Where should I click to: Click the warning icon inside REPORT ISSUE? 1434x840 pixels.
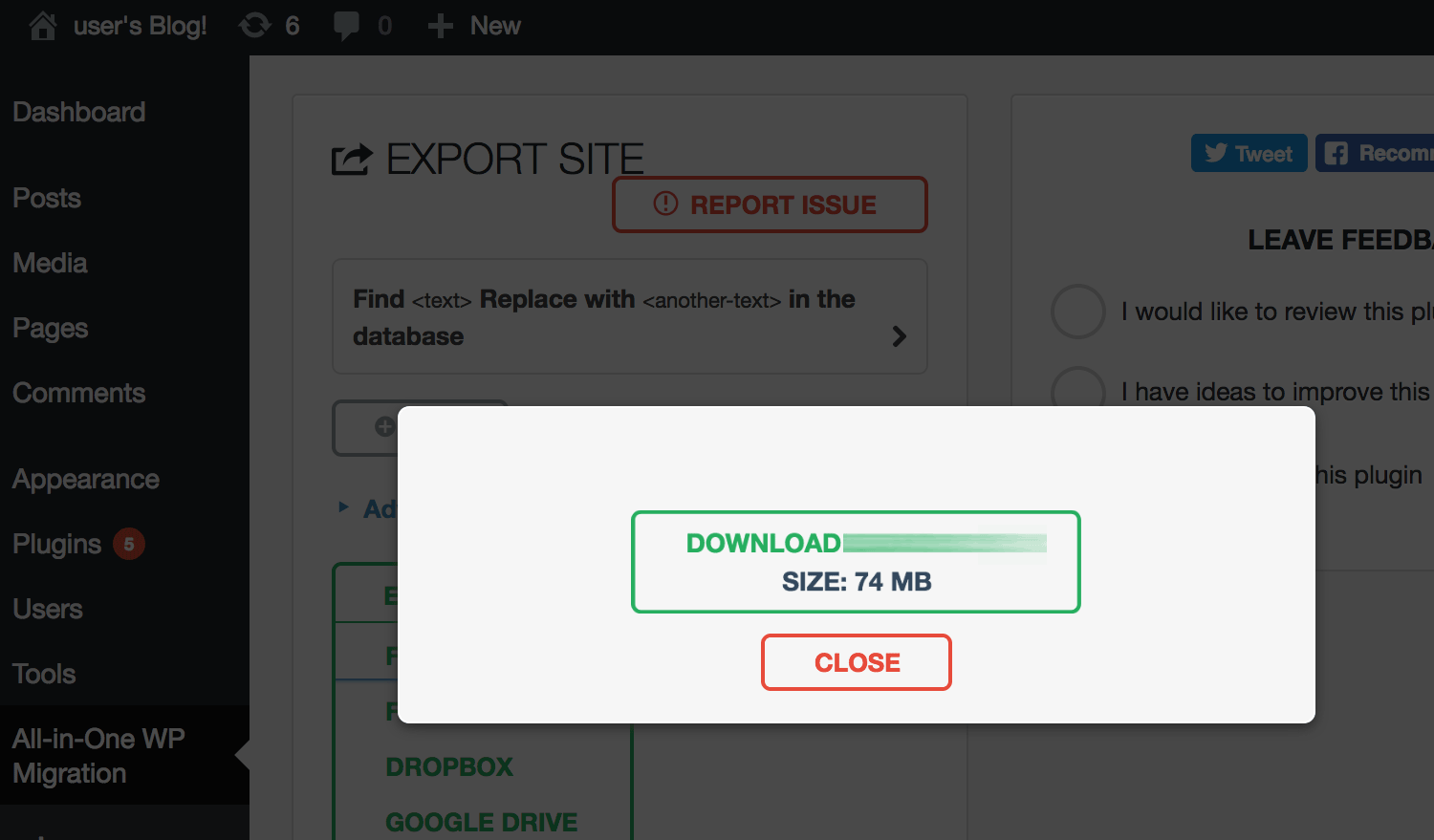coord(667,204)
